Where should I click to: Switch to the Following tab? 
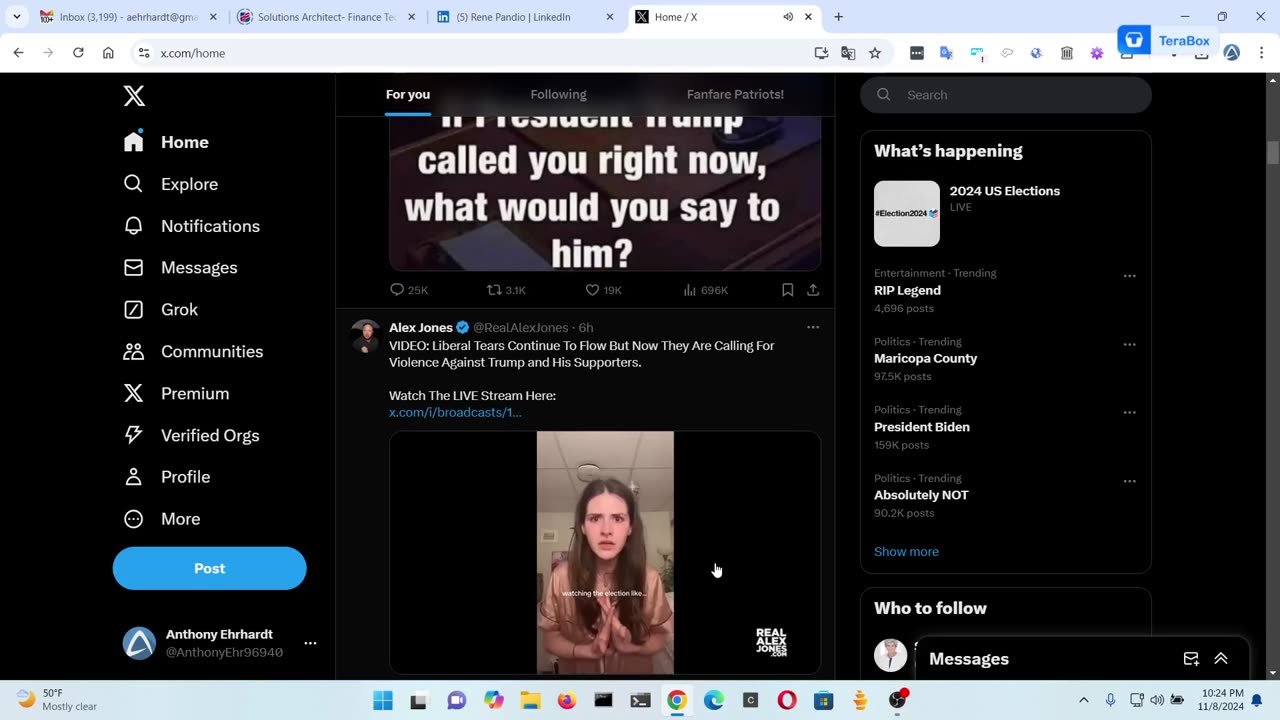coord(558,94)
